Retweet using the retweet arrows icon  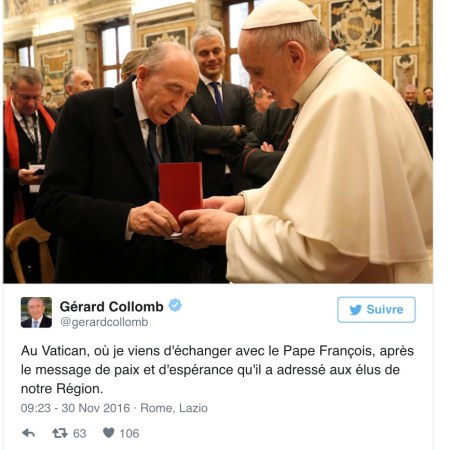pos(60,433)
